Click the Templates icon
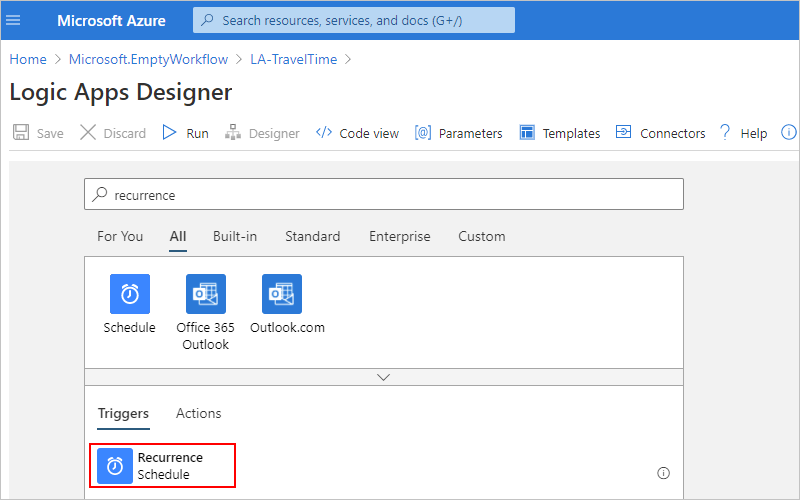The width and height of the screenshot is (800, 500). [527, 133]
